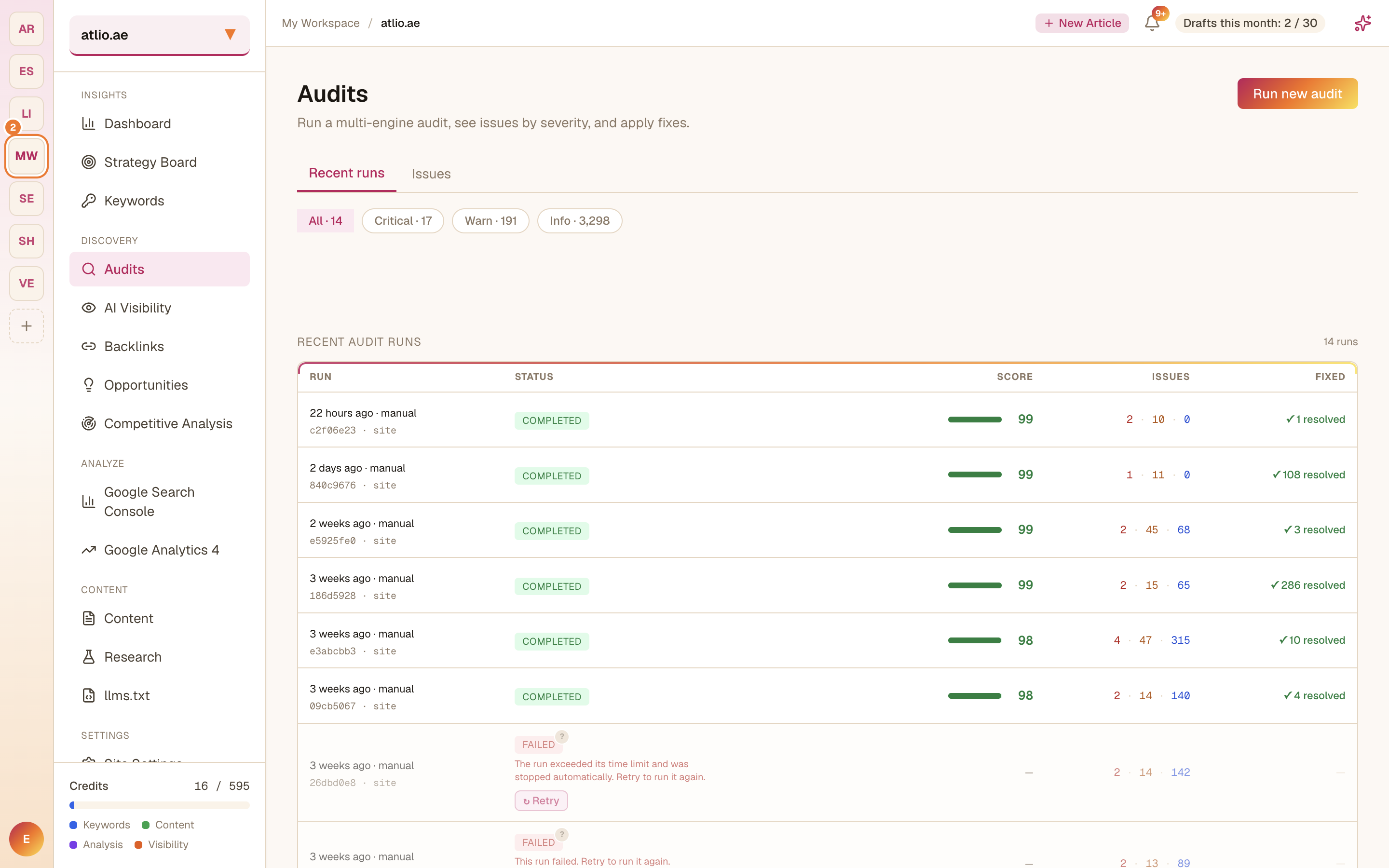Switch to the AR workspace

click(27, 29)
